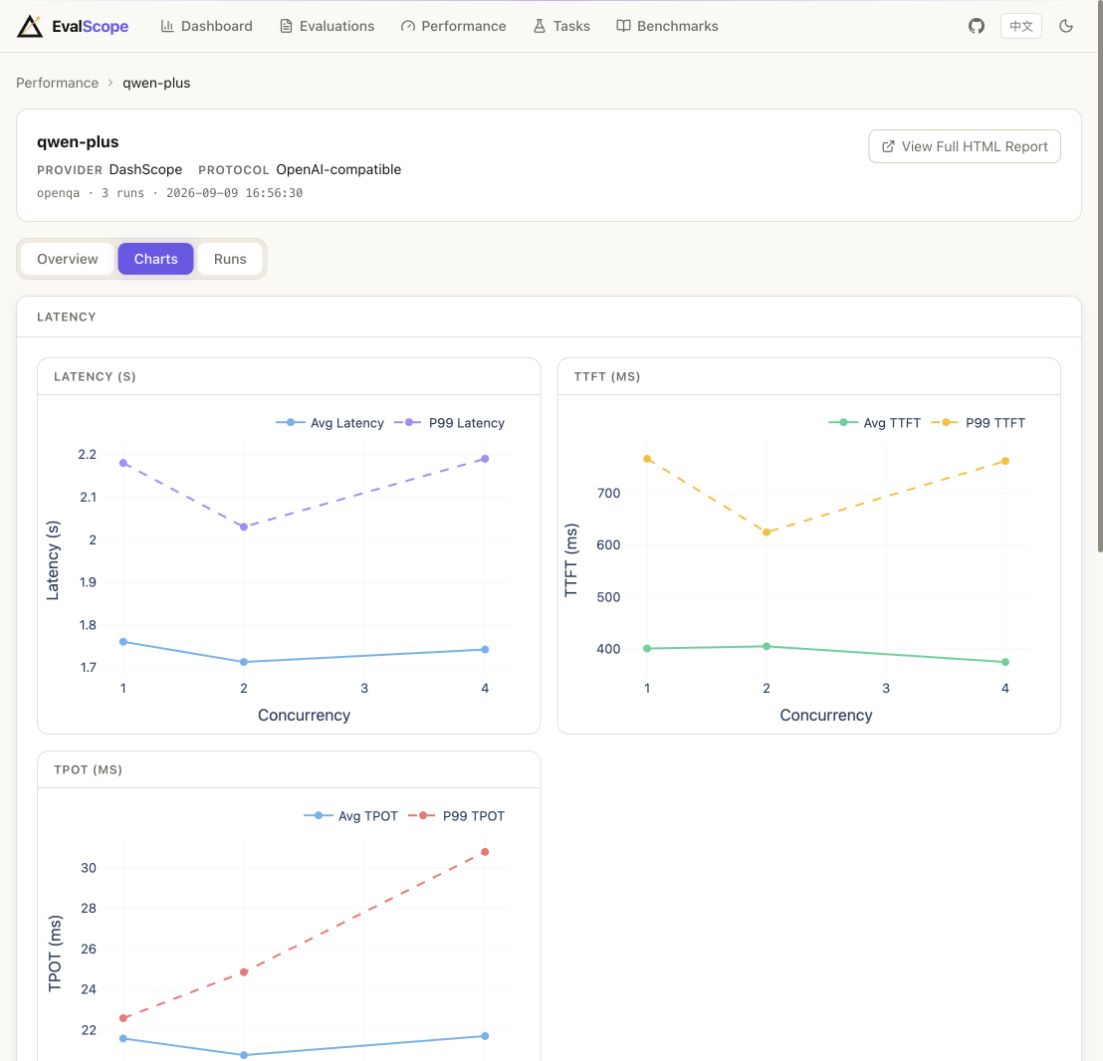Click P99 TTFT point at concurrency 4

pos(1005,462)
